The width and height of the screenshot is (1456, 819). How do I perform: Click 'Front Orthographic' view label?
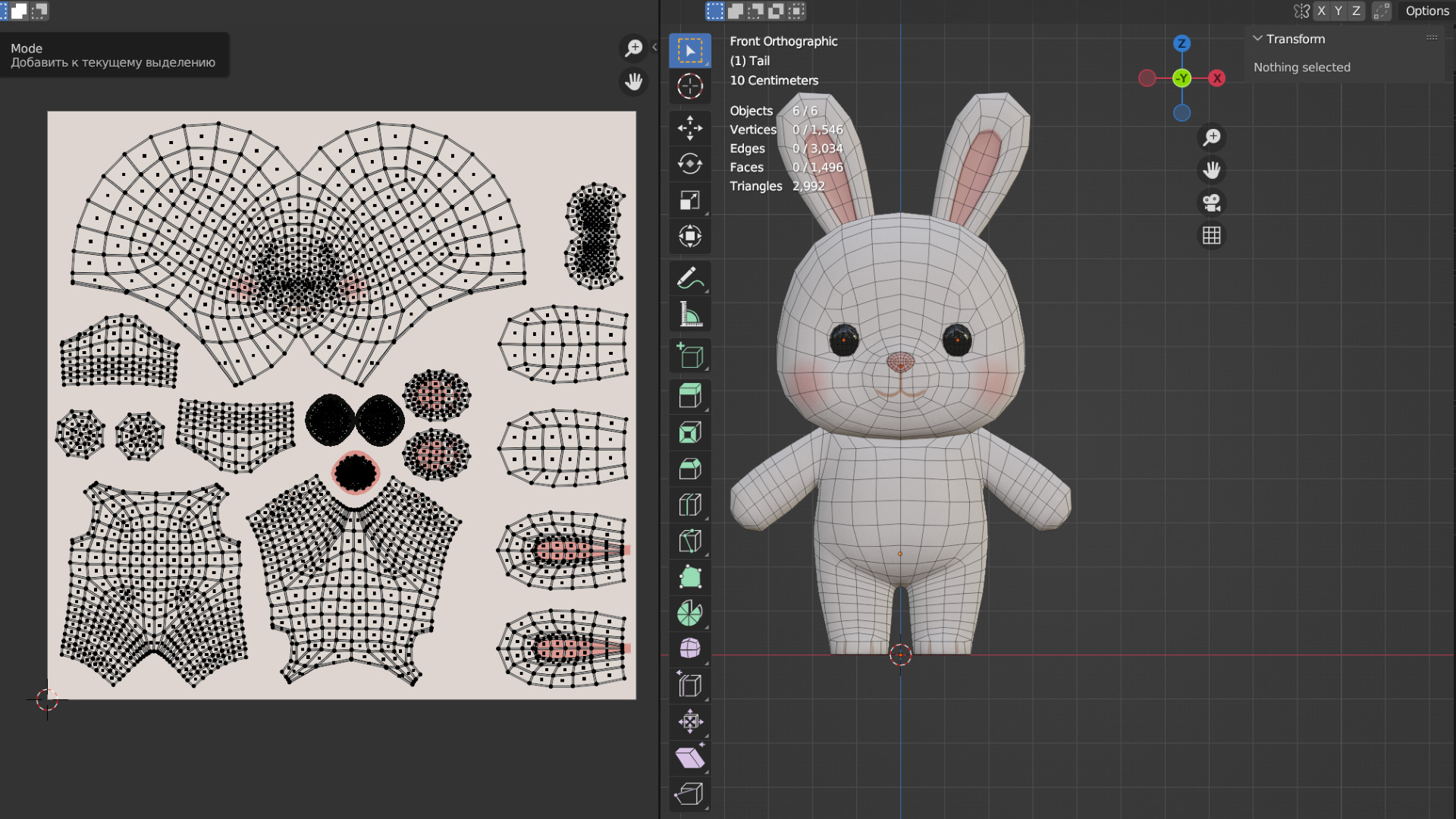click(783, 41)
